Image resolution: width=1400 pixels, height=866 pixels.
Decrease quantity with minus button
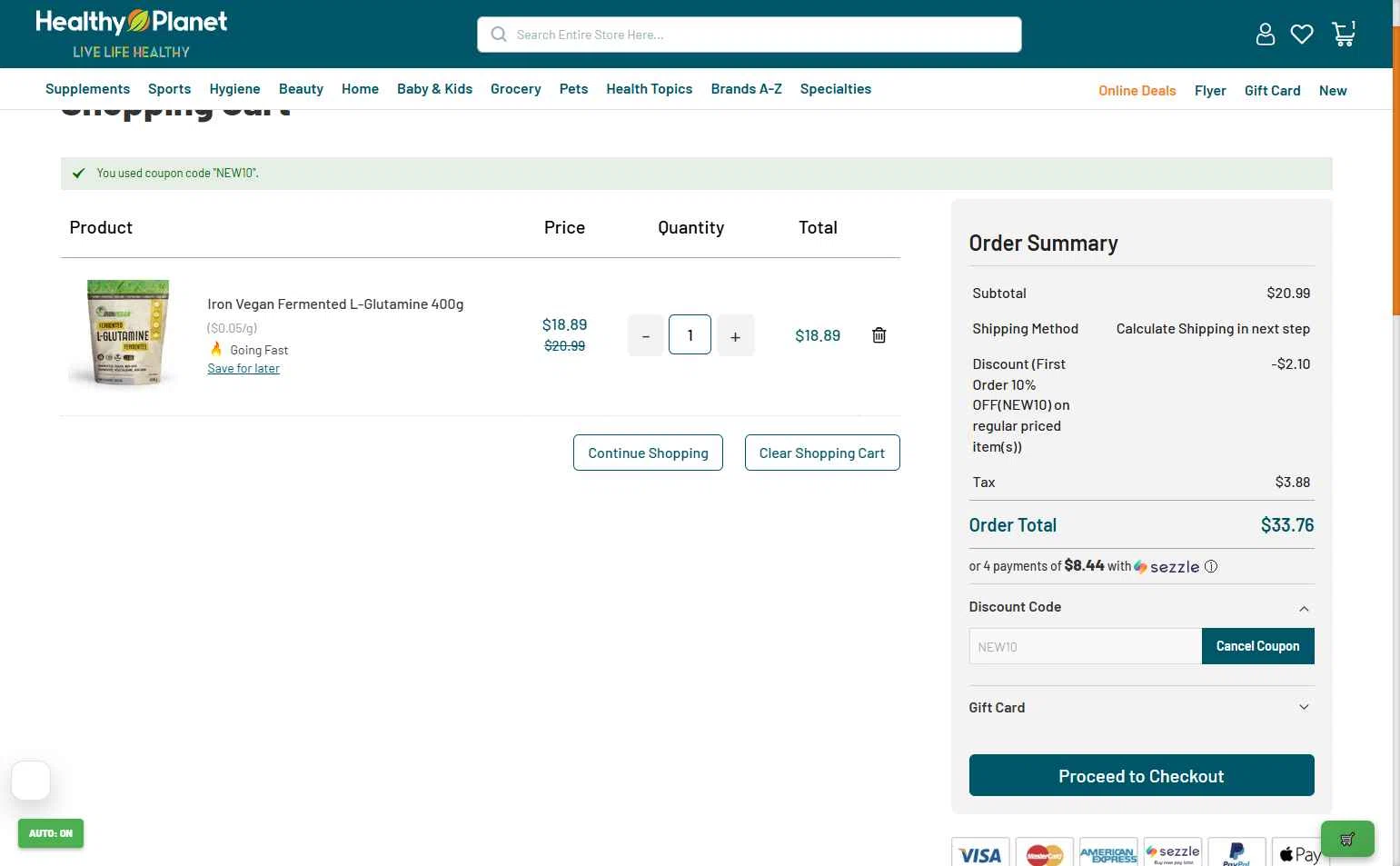point(646,335)
